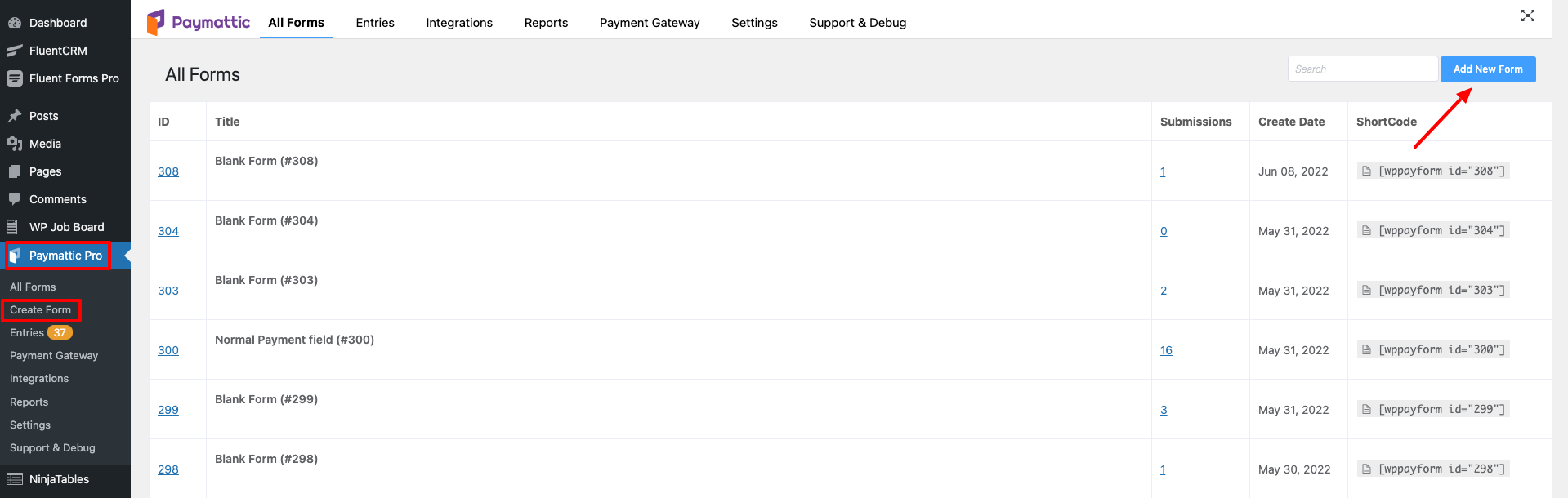Click the Create Date column header
This screenshot has width=1568, height=498.
click(x=1291, y=122)
